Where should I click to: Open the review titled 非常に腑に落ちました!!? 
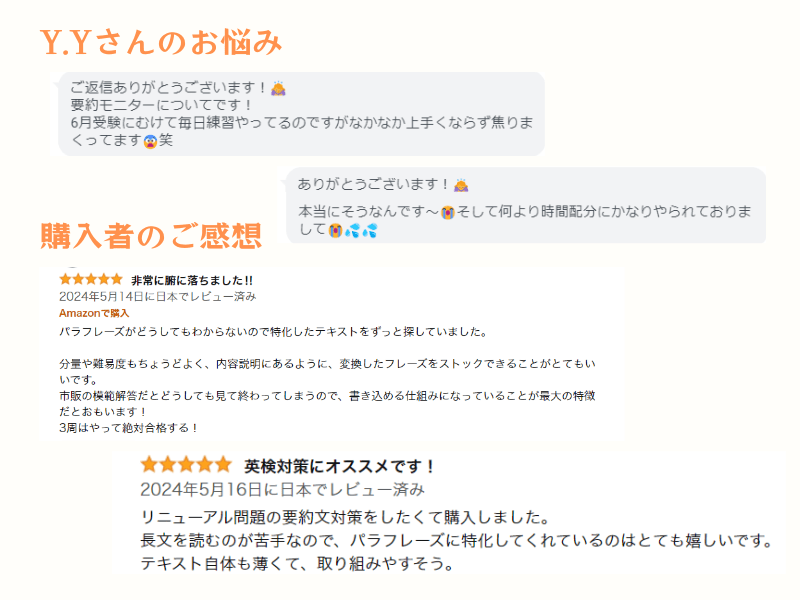[192, 281]
